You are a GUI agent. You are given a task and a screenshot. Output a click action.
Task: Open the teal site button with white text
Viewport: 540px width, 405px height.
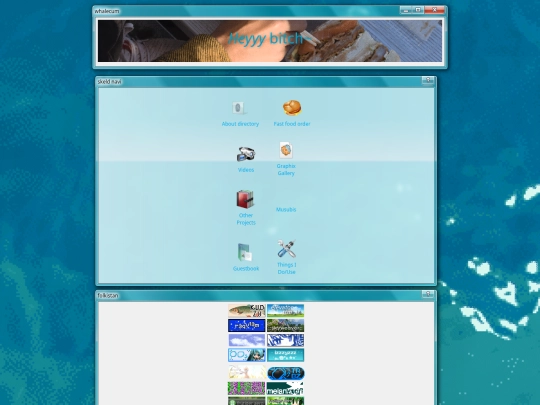click(x=285, y=355)
